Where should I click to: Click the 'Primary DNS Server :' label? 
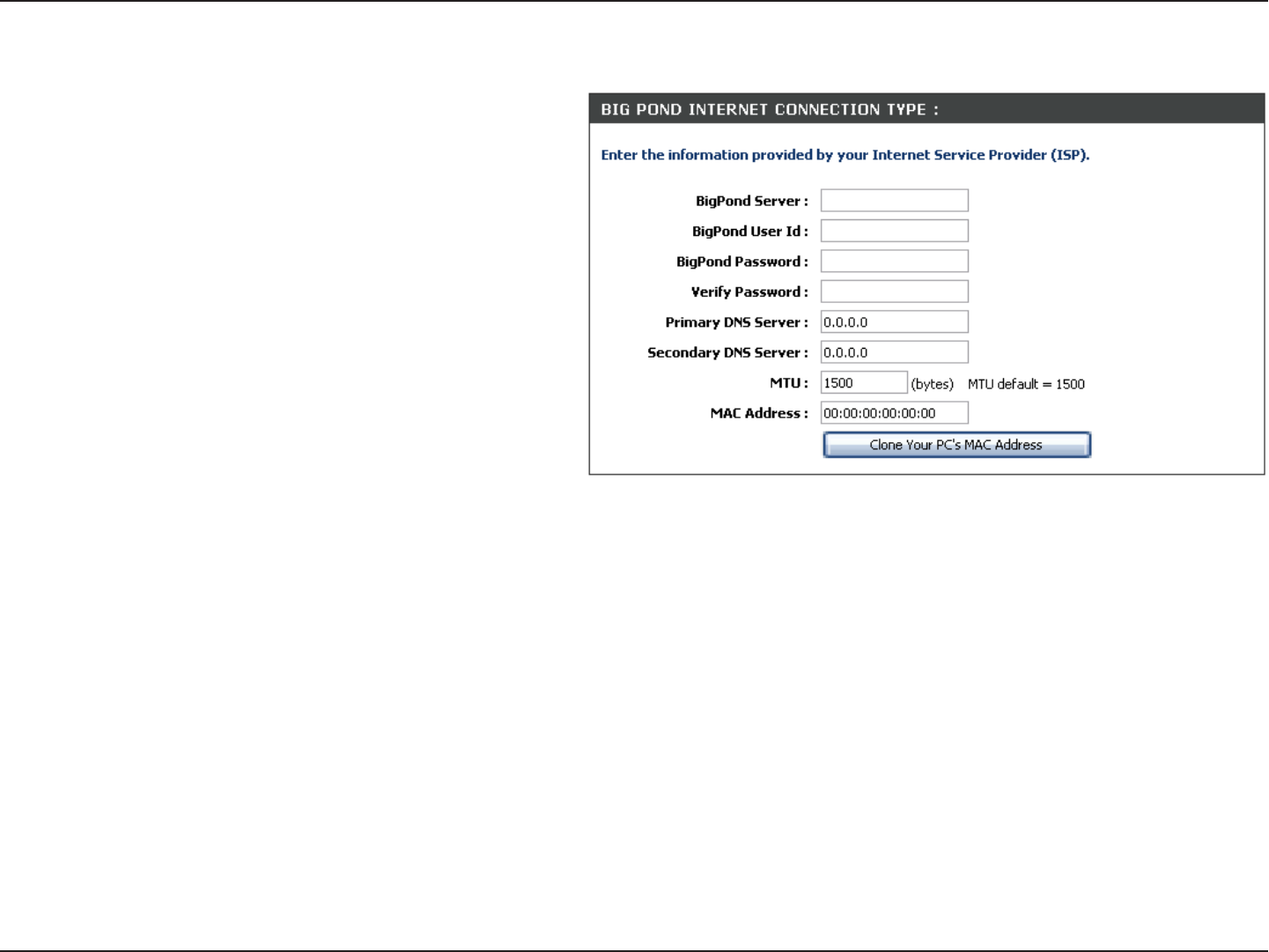pos(737,322)
